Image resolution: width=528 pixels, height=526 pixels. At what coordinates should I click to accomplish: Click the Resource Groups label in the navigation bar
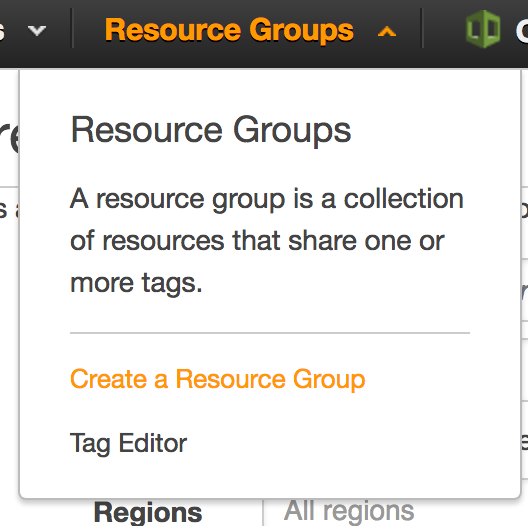point(229,31)
